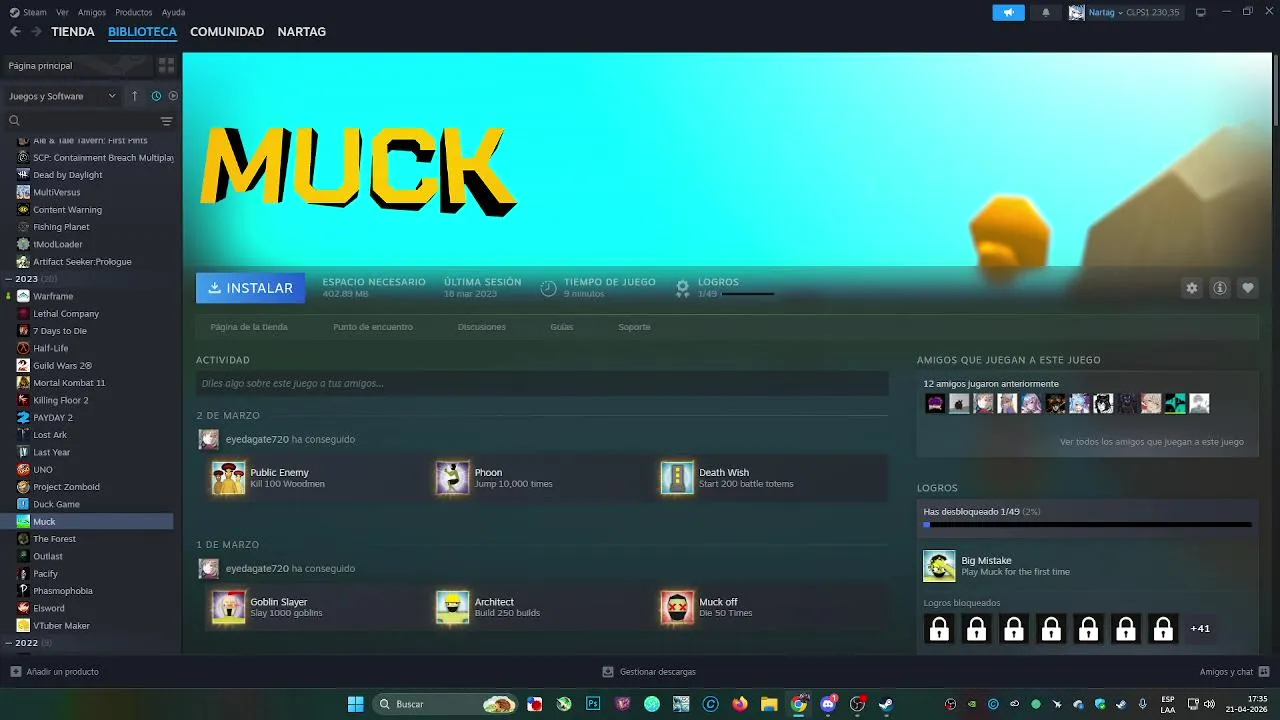Image resolution: width=1280 pixels, height=720 pixels.
Task: Switch to the TIENDA tab
Action: (73, 32)
